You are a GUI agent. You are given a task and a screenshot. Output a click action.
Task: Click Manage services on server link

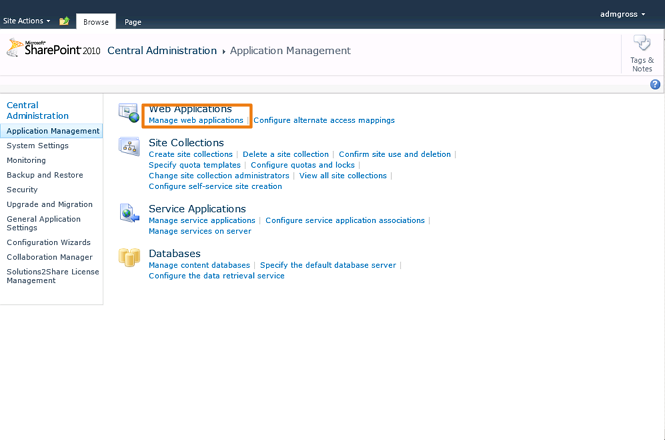[200, 231]
